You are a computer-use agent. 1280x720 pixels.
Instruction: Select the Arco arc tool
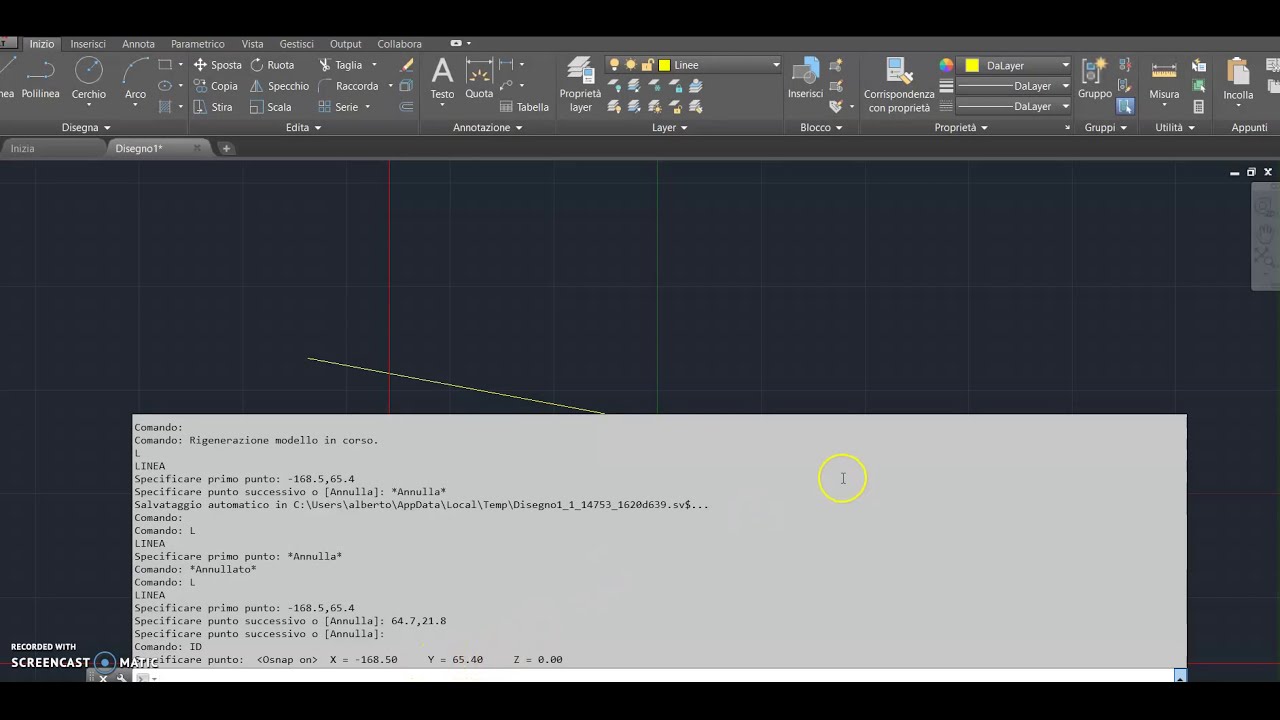tap(135, 80)
